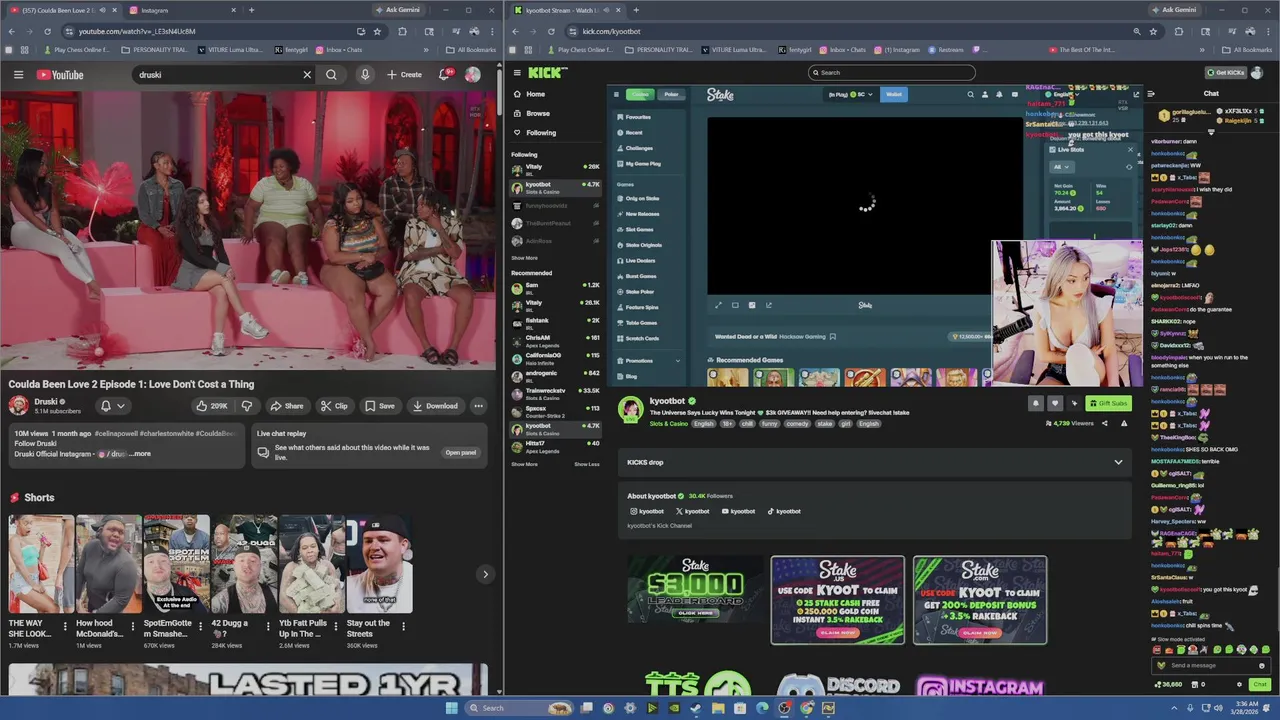
Task: Click the Clip button under the video
Action: click(334, 406)
